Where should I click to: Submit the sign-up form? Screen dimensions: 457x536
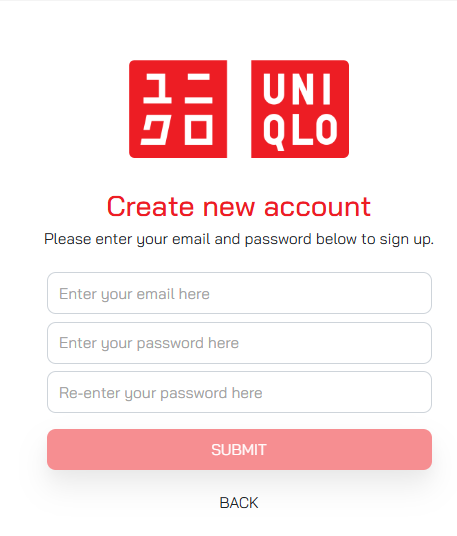point(239,450)
